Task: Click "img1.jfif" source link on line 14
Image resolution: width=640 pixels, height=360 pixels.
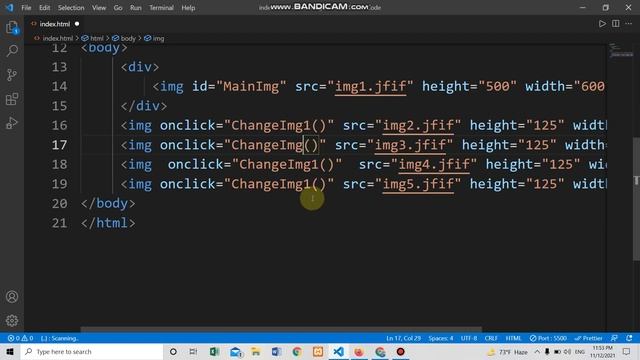Action: tap(370, 87)
